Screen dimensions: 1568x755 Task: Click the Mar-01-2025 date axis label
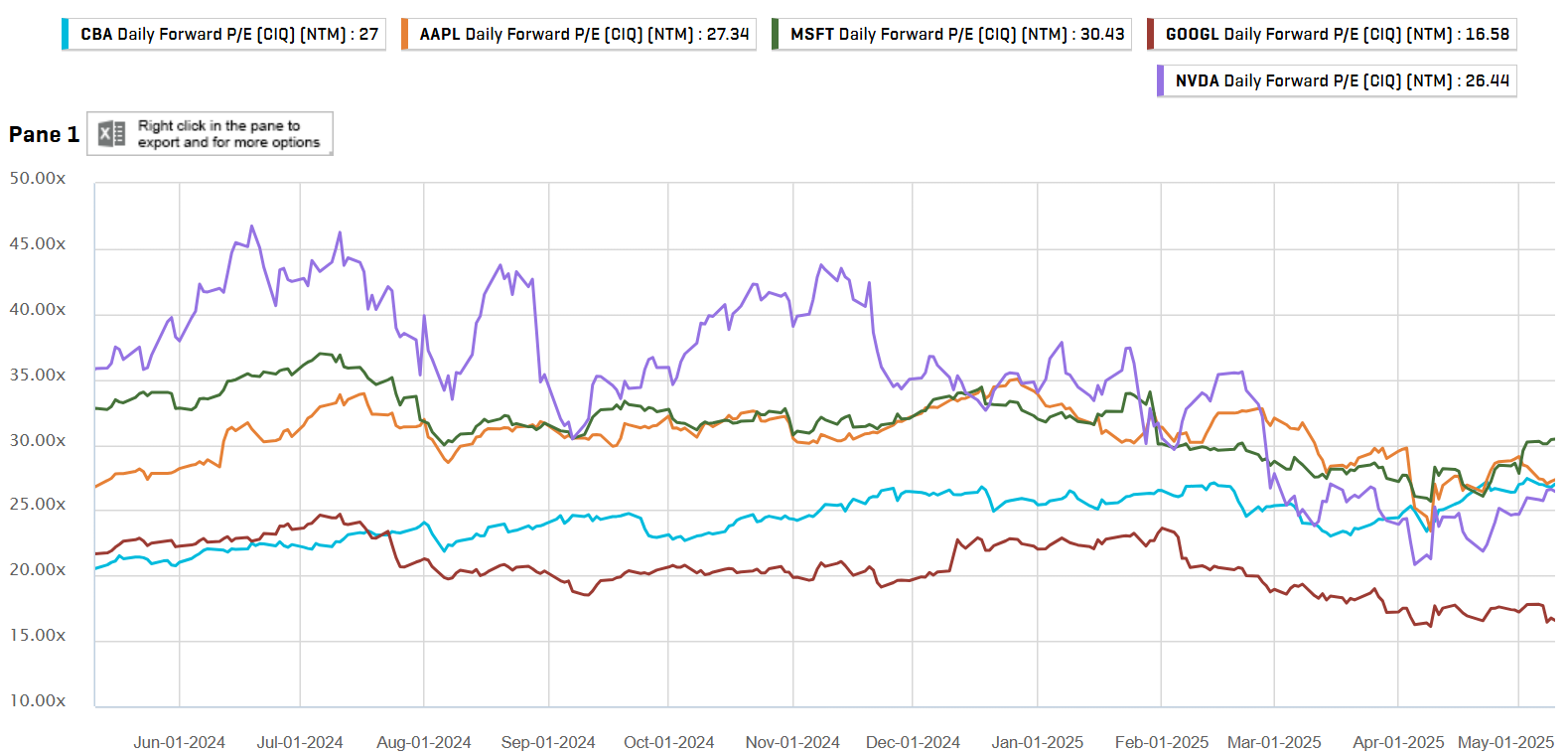1274,742
